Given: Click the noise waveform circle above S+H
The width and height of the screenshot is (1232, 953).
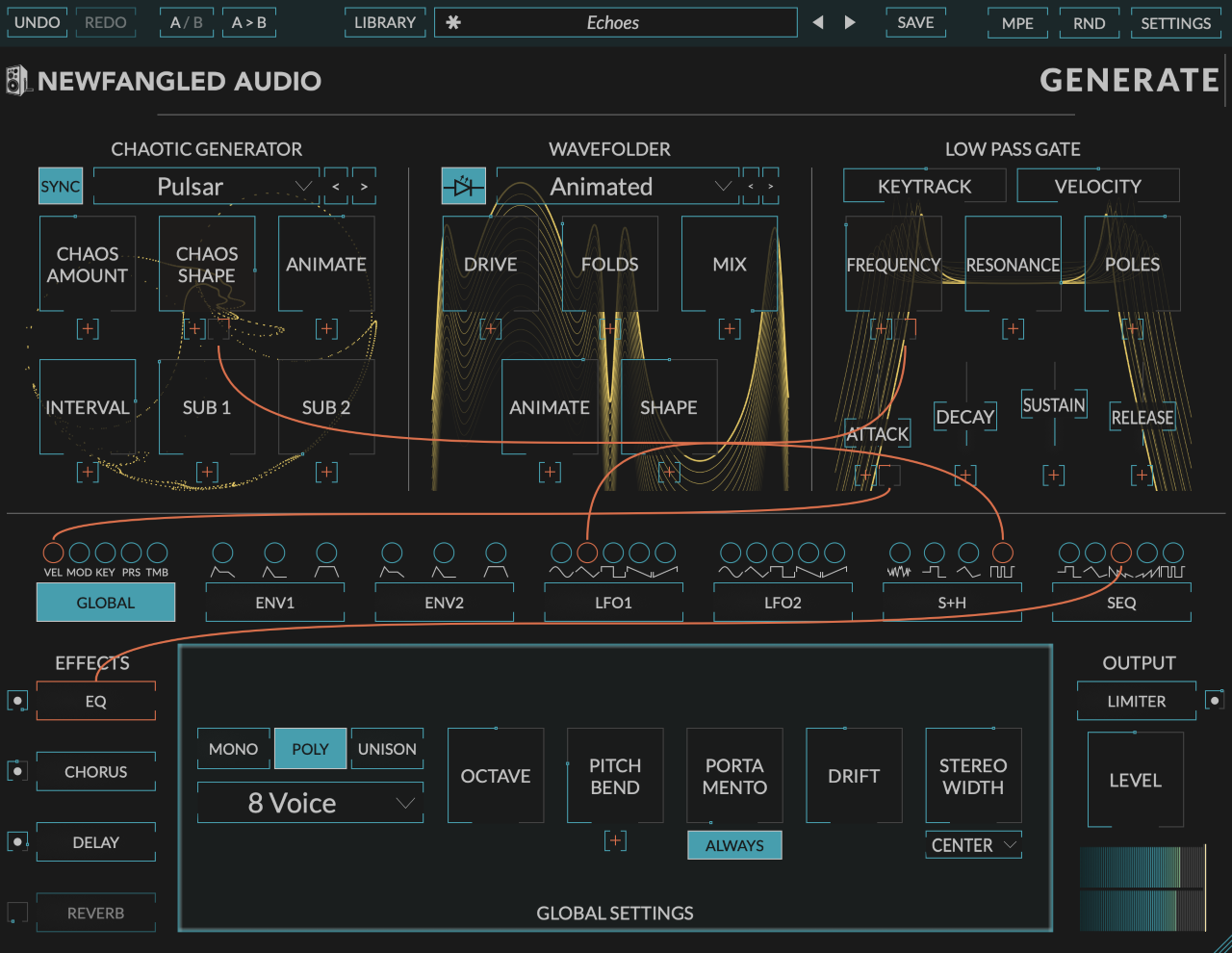Looking at the screenshot, I should pyautogui.click(x=900, y=554).
